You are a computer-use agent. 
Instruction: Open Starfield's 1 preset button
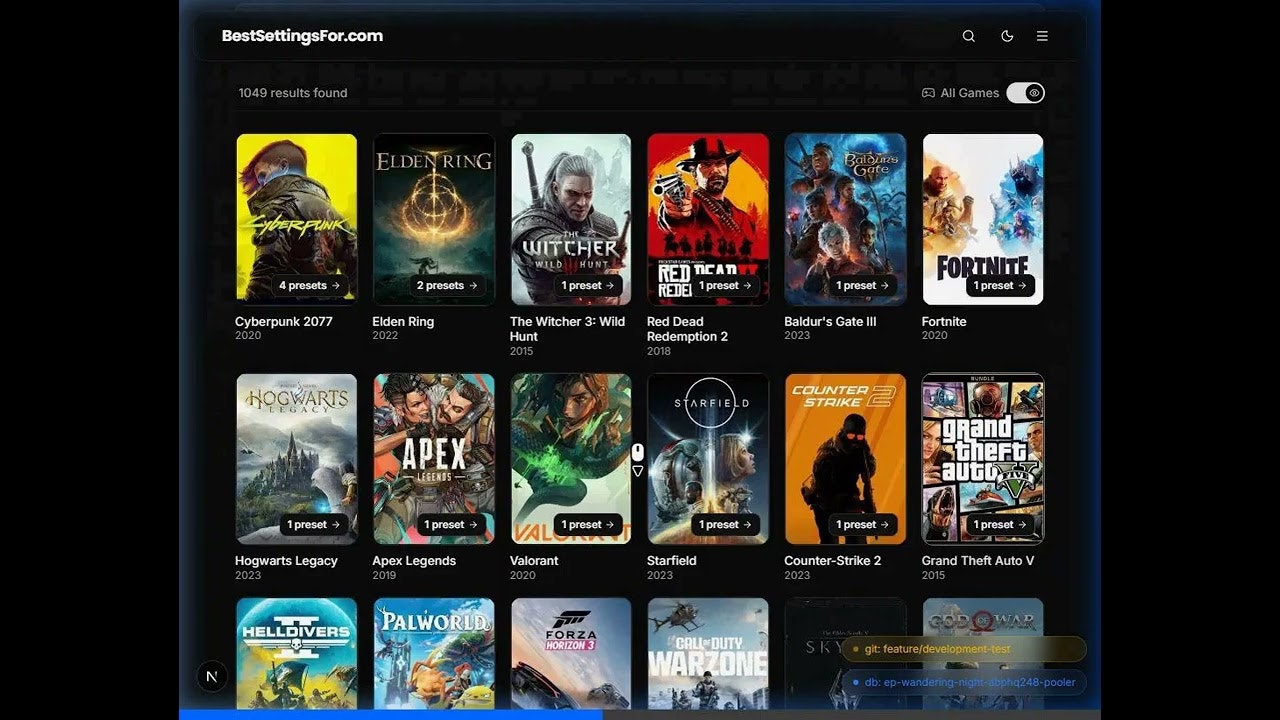[x=726, y=524]
